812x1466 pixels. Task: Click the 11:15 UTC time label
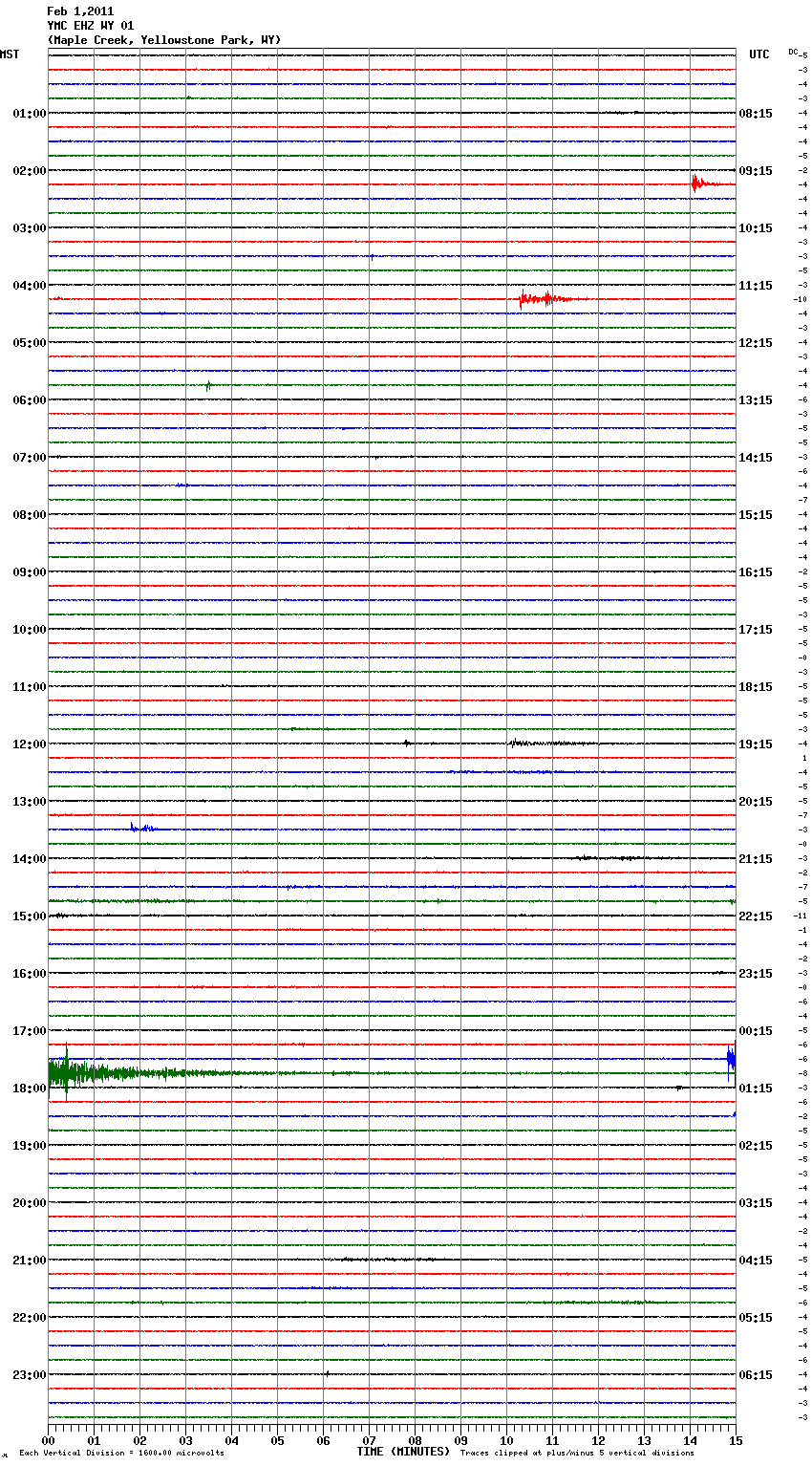pyautogui.click(x=756, y=285)
